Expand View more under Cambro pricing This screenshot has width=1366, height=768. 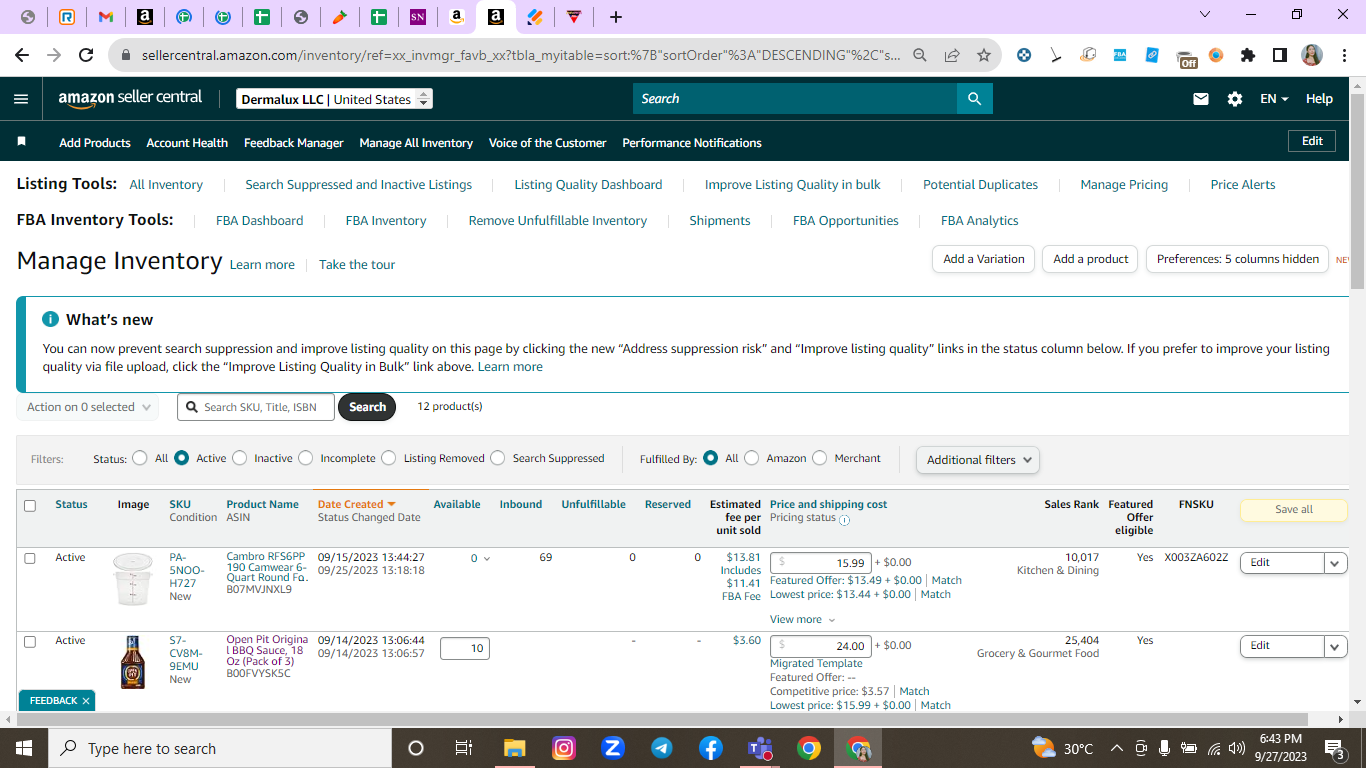802,620
